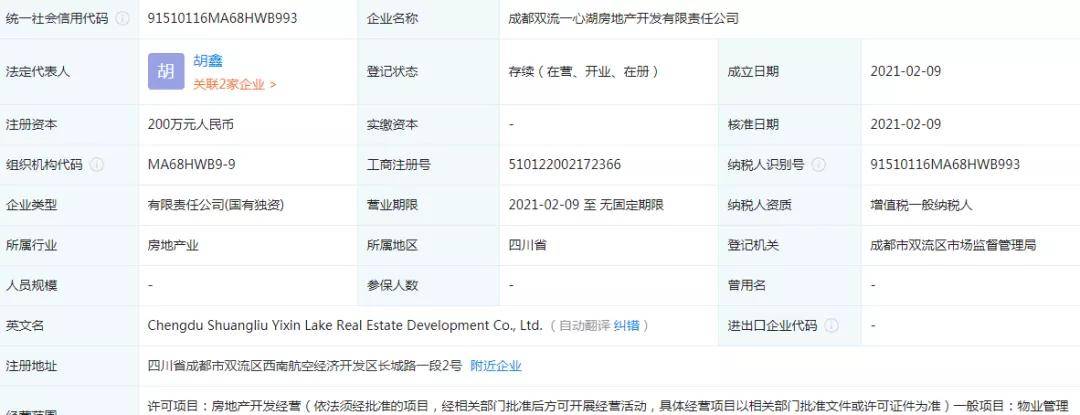
Task: Click 核准日期 value 2021-02-09
Action: 906,125
